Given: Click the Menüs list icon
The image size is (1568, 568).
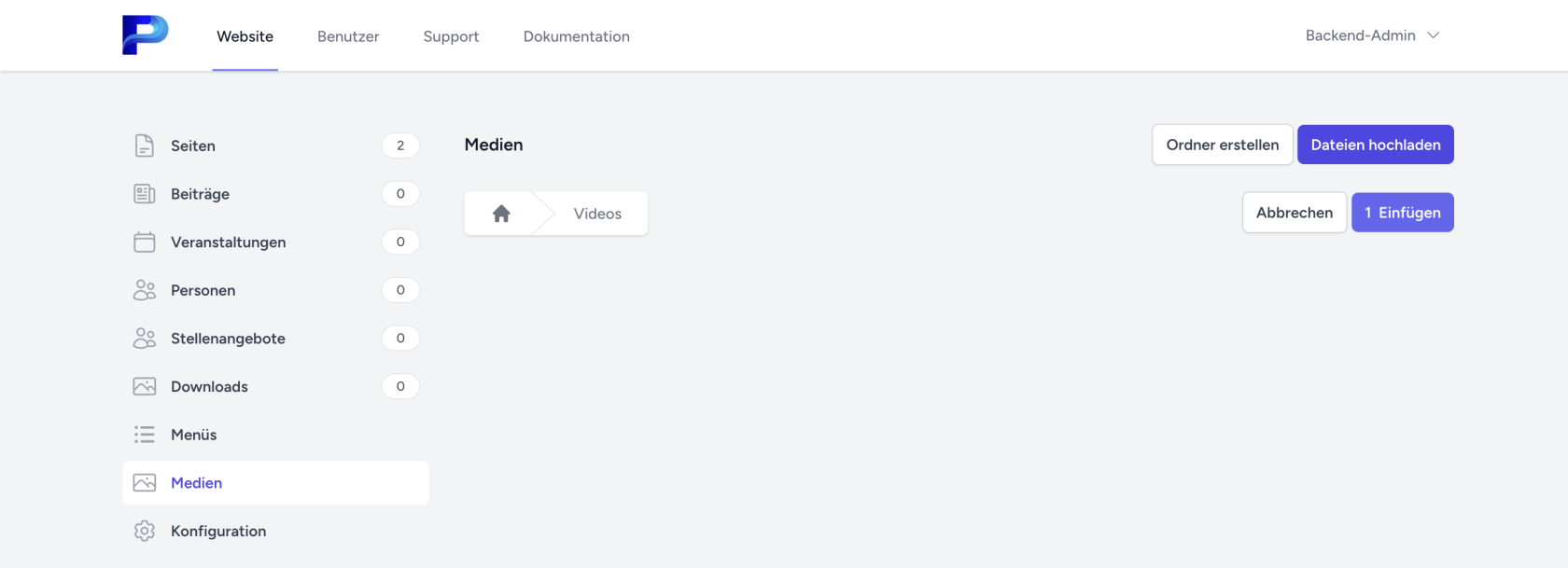Looking at the screenshot, I should click(x=145, y=435).
